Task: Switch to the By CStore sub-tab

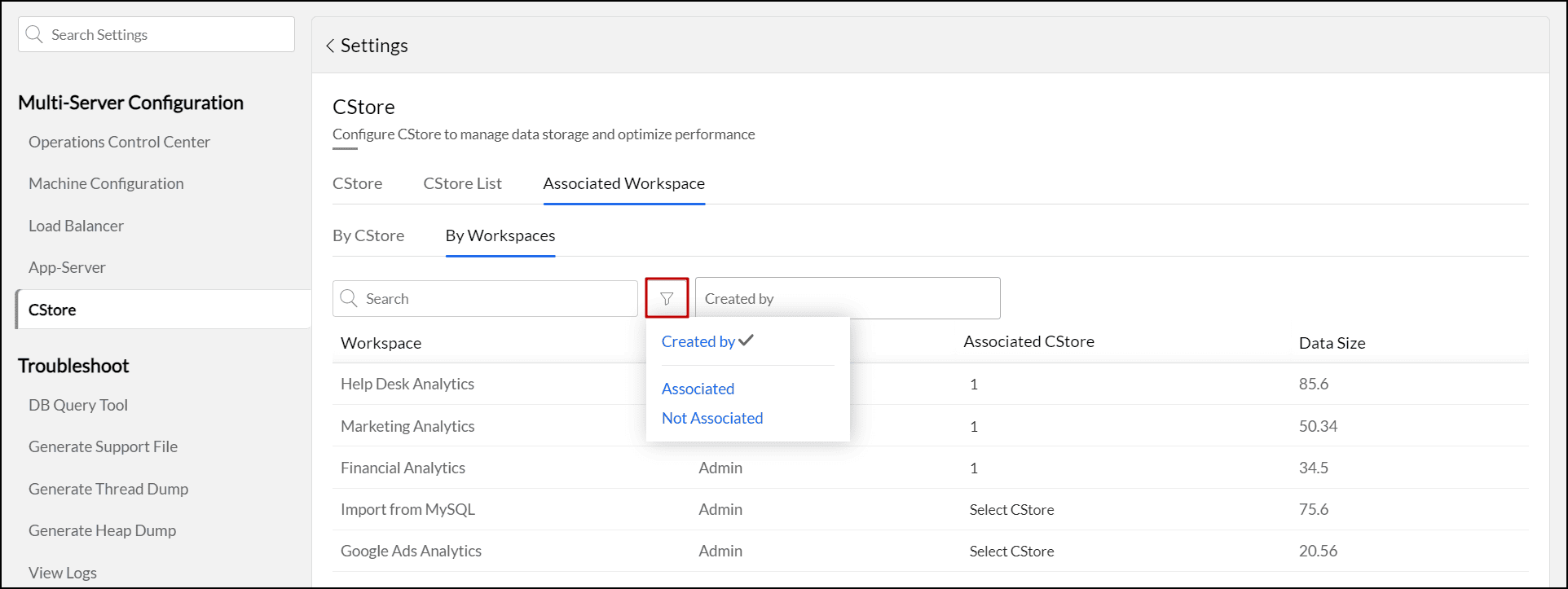Action: [368, 236]
